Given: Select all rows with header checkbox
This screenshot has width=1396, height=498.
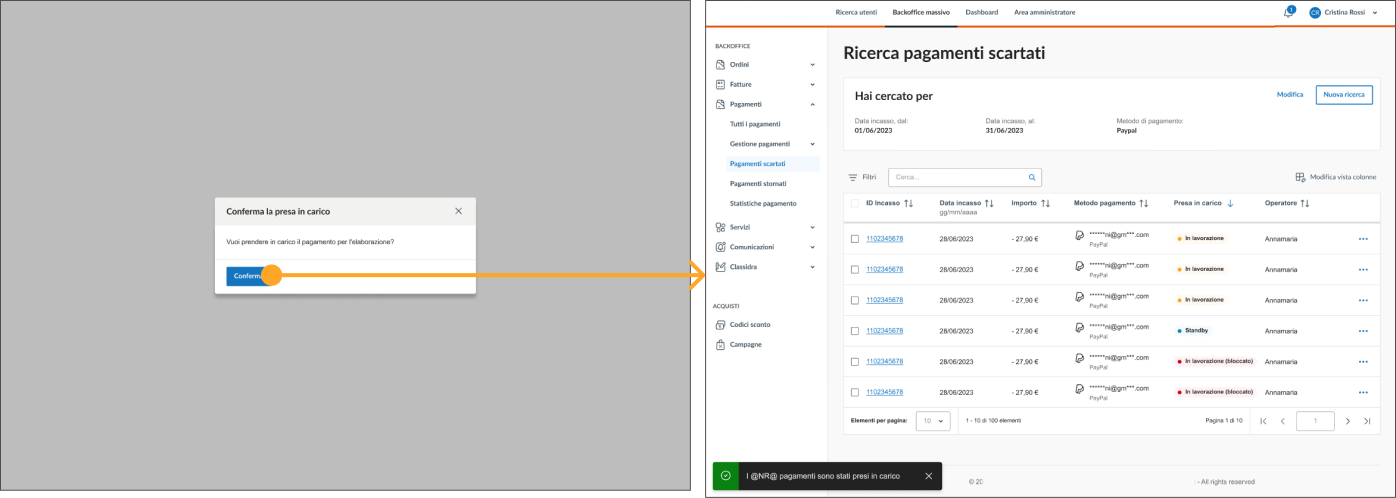Looking at the screenshot, I should (854, 203).
